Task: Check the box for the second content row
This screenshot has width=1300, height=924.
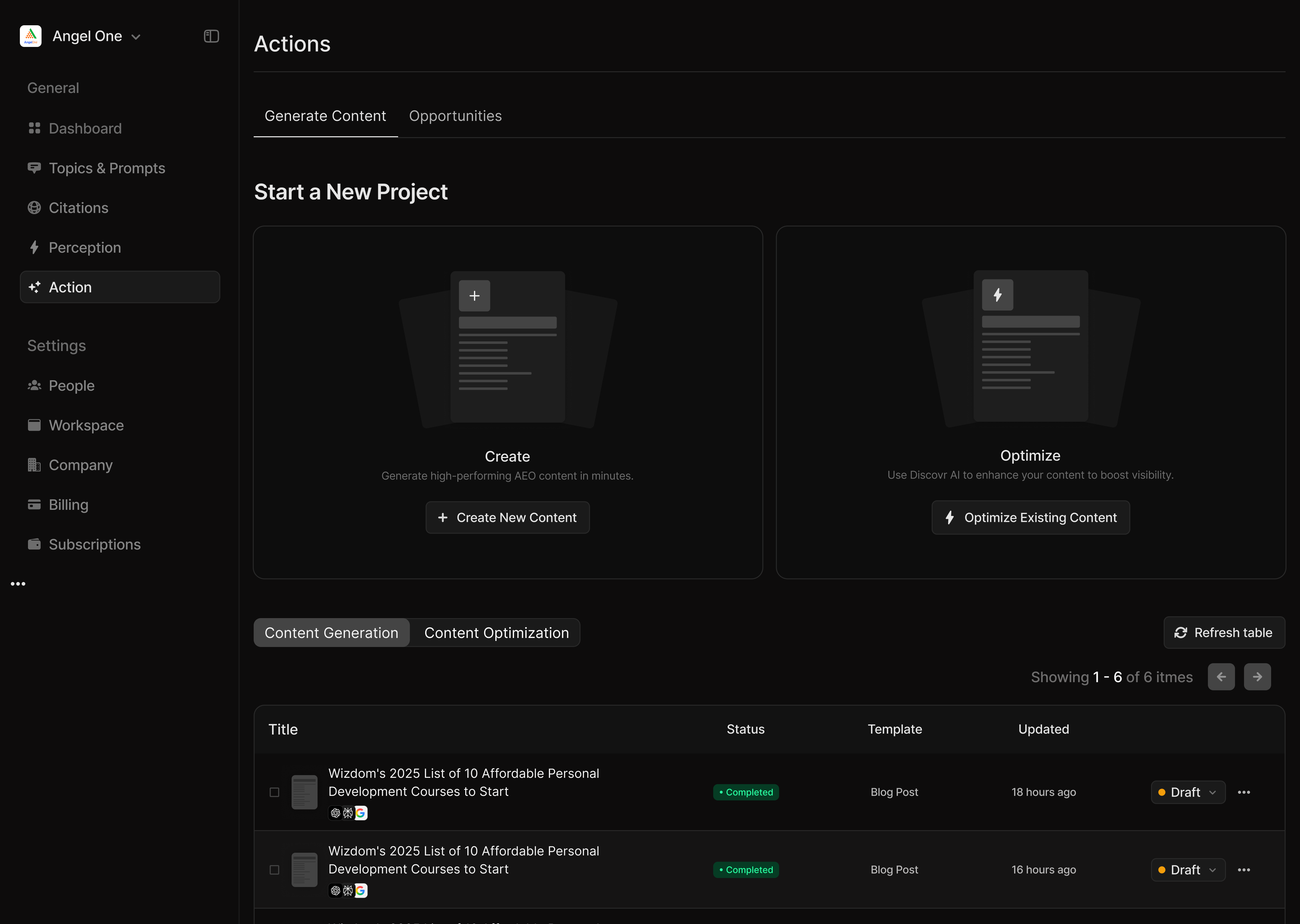Action: [x=274, y=870]
